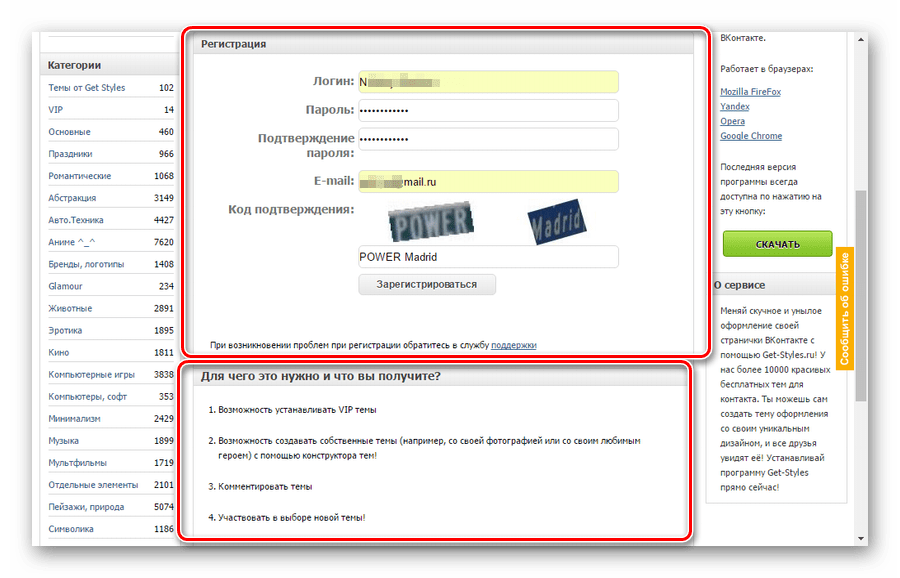
Task: Open the Отдельные элементы category
Action: 93,485
